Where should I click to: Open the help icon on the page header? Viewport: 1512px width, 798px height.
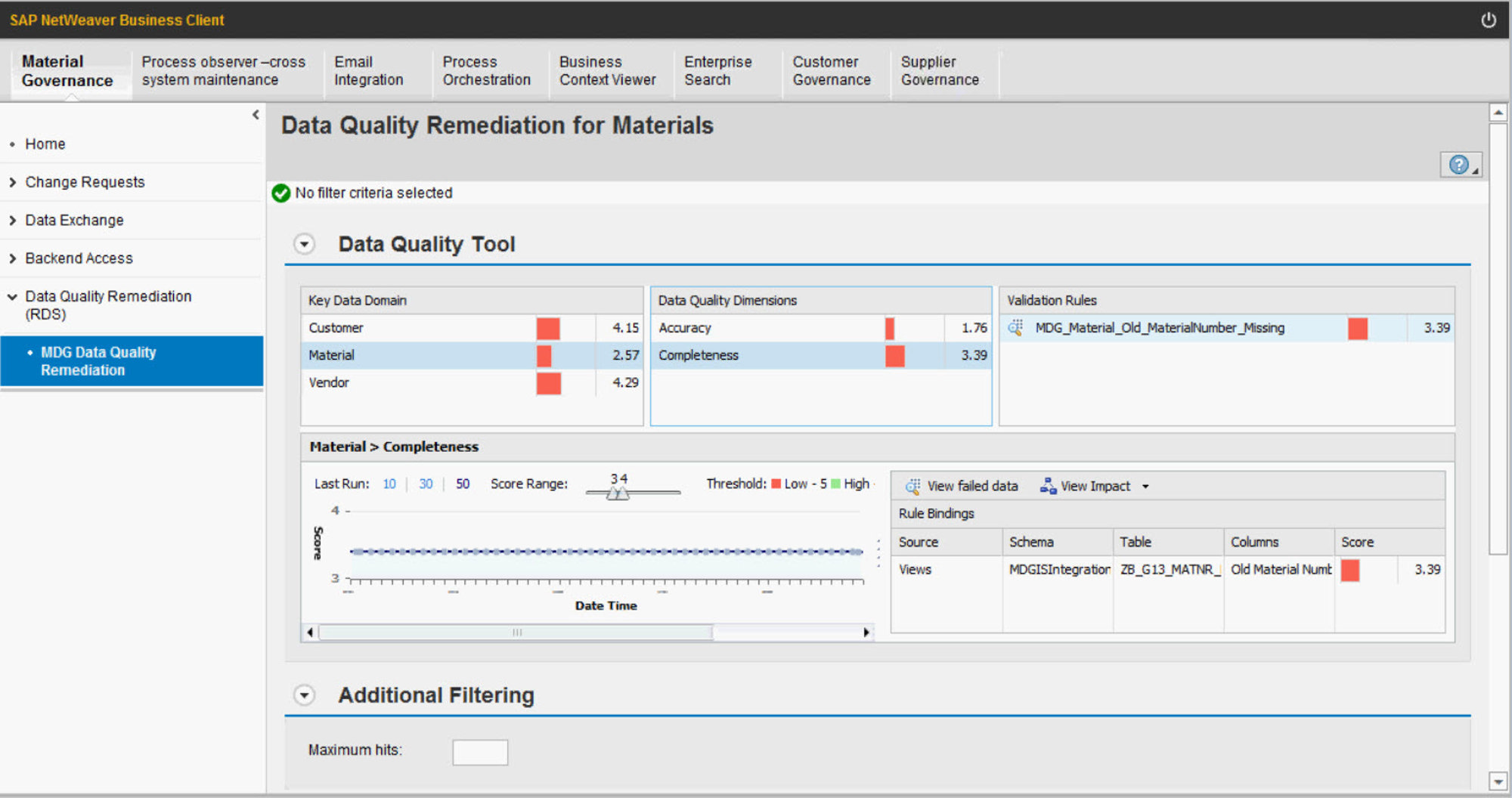pos(1458,164)
